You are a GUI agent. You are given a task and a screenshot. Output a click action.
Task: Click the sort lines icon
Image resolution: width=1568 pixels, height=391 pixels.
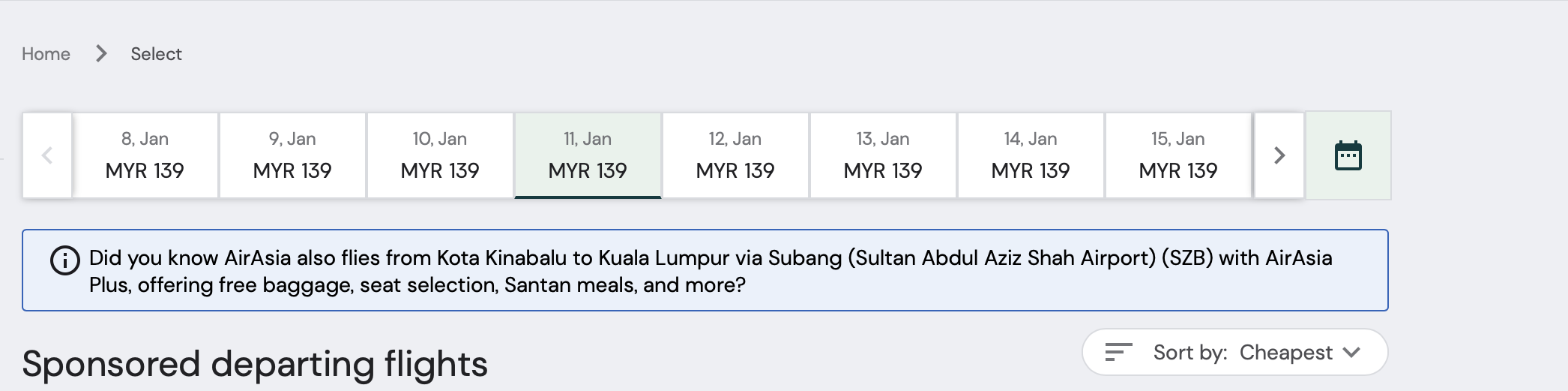tap(1118, 352)
